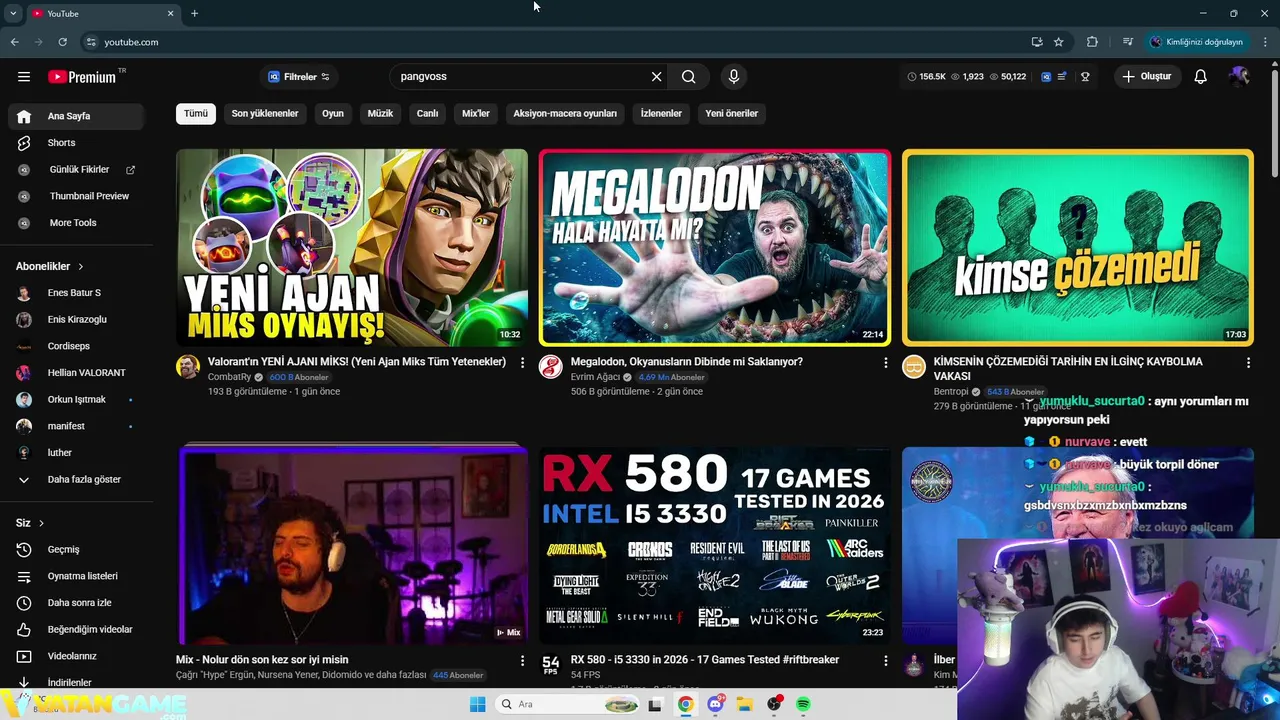The width and height of the screenshot is (1280, 720).
Task: Open options for KİMSENİN ÇÖZEMEDİĞİ video
Action: coord(1248,362)
